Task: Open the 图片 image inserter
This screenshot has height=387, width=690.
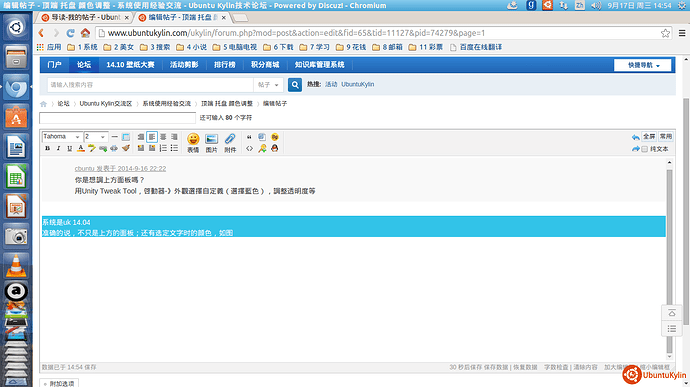Action: [x=212, y=143]
